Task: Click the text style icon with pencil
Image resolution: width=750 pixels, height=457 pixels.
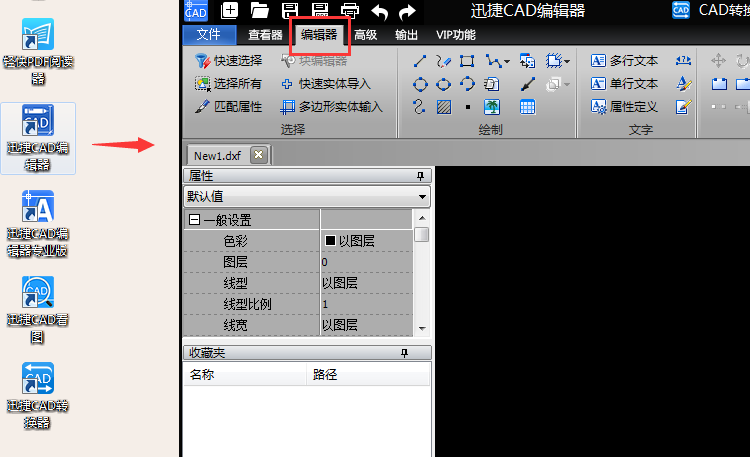Action: coord(684,84)
